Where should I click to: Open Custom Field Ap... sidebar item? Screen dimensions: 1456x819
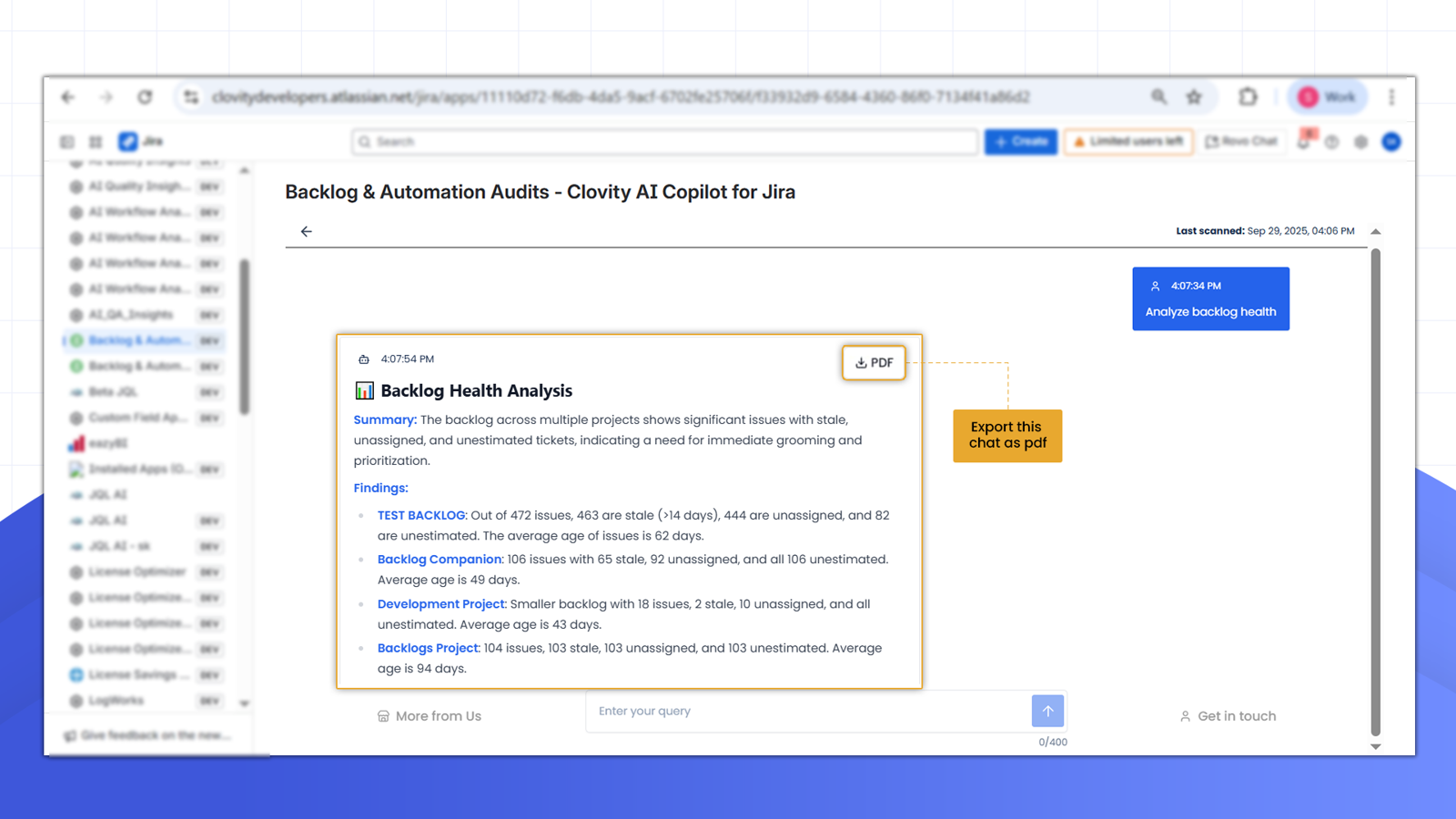pos(146,418)
